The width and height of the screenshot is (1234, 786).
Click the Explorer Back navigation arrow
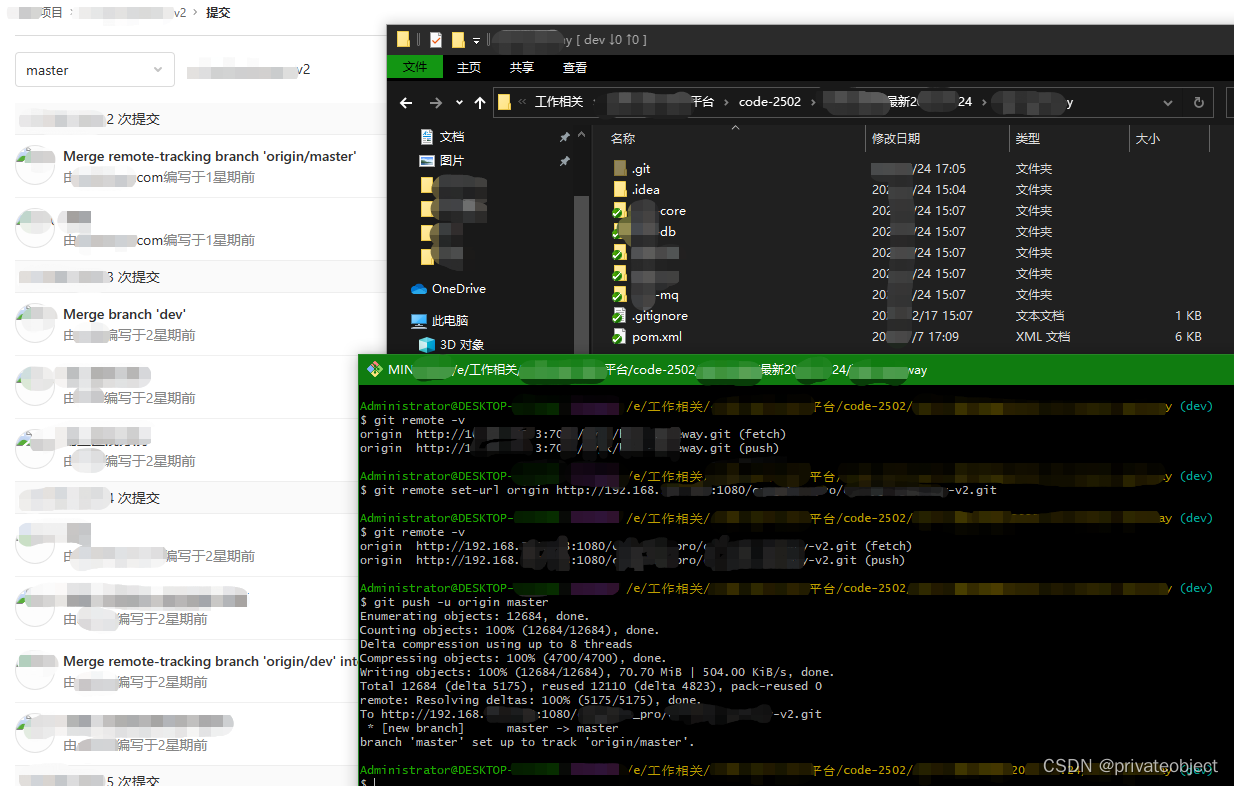406,103
